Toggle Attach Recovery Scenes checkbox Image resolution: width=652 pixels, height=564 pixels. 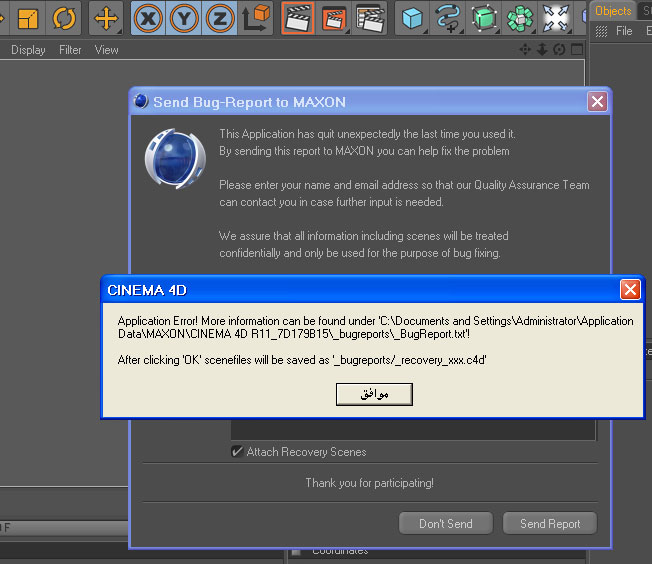pyautogui.click(x=237, y=451)
